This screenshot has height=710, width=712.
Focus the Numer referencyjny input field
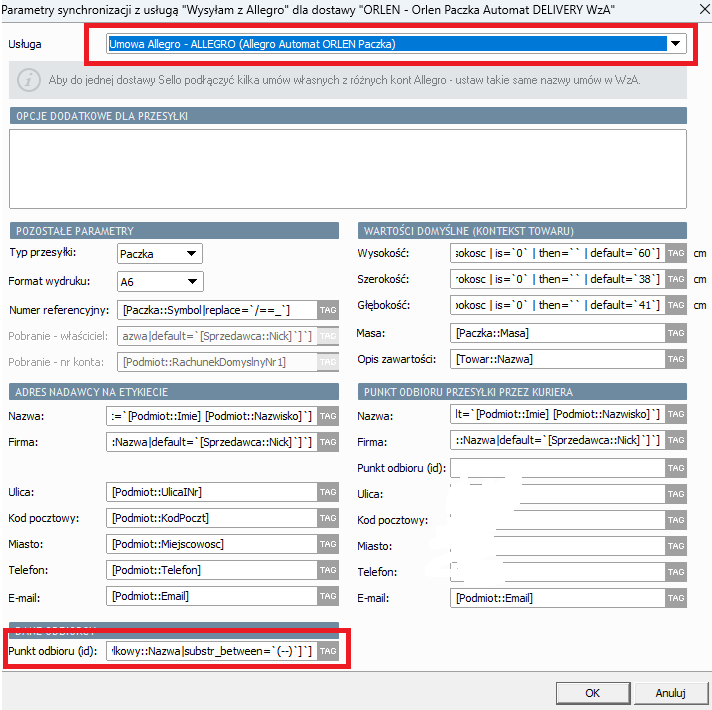click(x=217, y=310)
